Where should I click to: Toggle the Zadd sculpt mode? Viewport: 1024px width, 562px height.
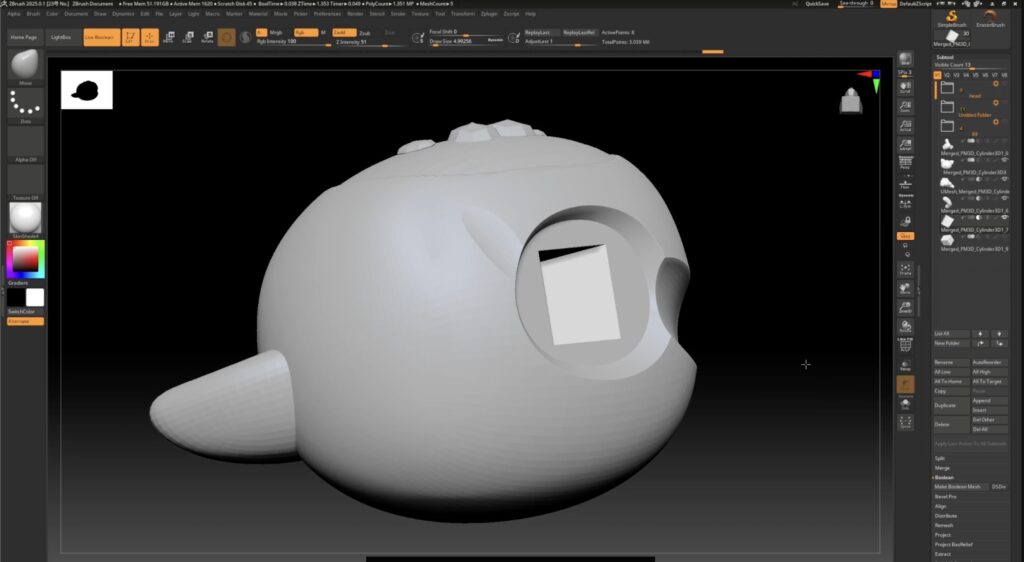(x=344, y=32)
